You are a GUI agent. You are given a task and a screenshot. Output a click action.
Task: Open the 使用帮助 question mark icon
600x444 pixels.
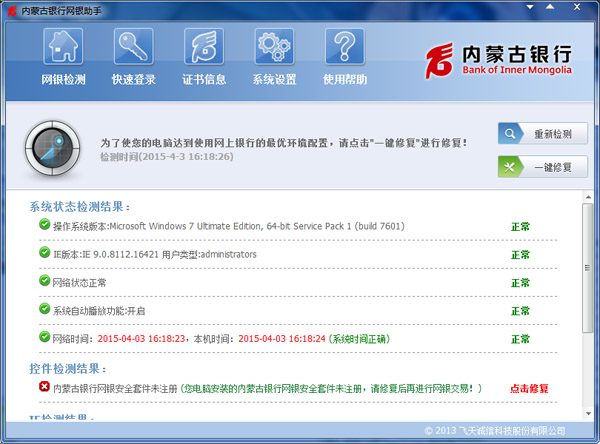pyautogui.click(x=345, y=46)
